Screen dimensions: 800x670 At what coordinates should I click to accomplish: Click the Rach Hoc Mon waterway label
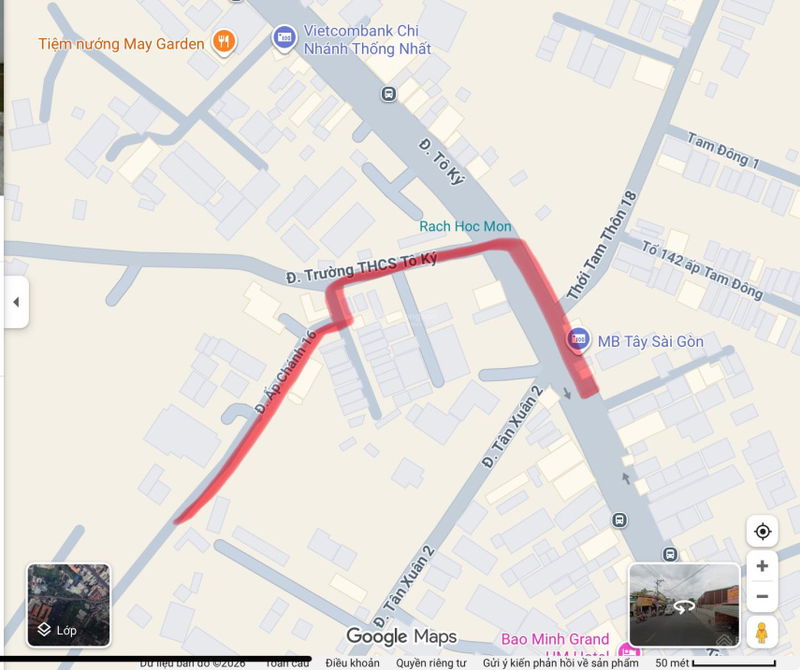[x=465, y=226]
